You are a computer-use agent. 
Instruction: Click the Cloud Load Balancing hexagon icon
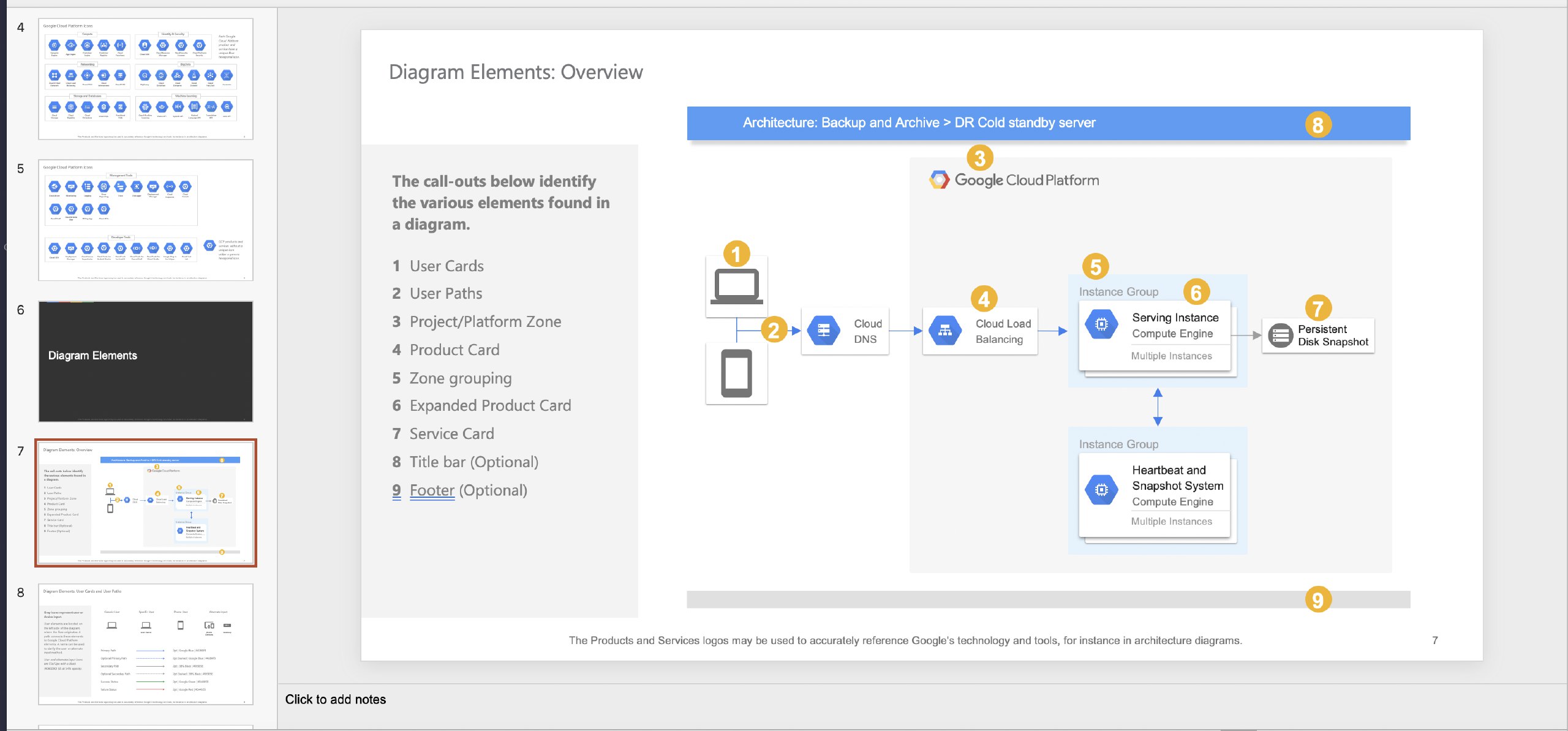click(945, 331)
